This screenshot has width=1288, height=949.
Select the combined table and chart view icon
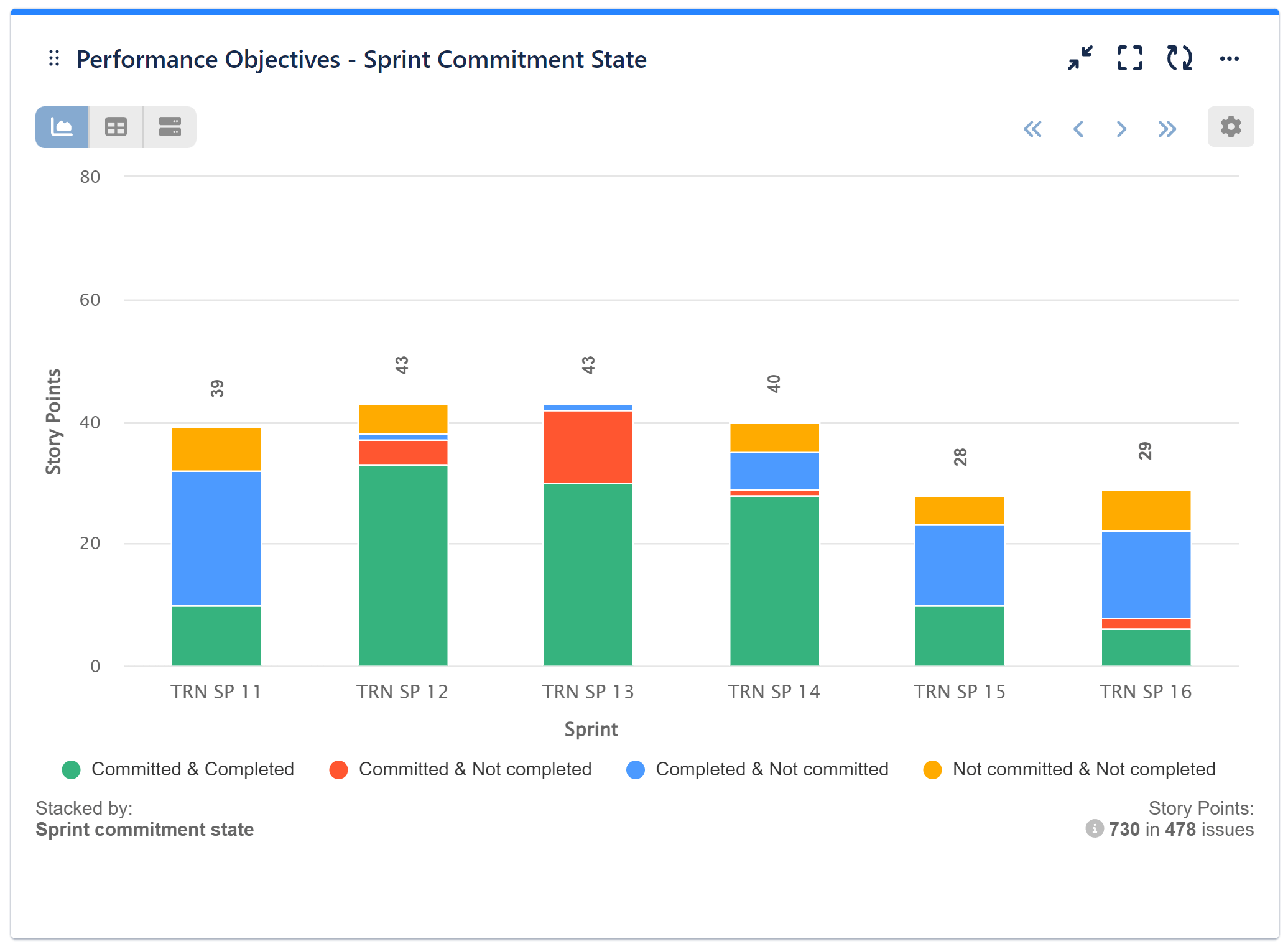[x=169, y=126]
